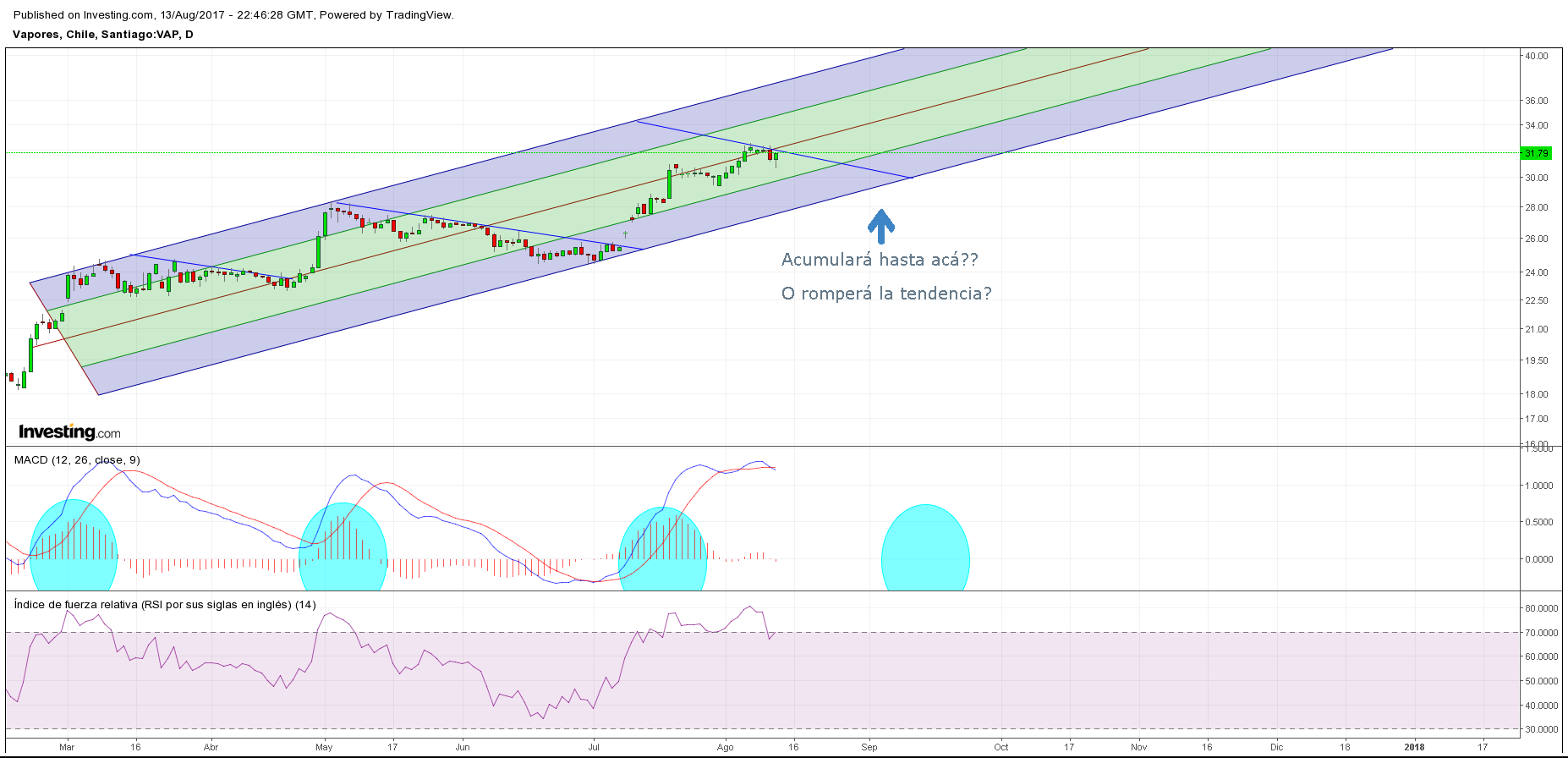Click the 'Jun' date on the time axis
The width and height of the screenshot is (1568, 758).
pos(463,747)
